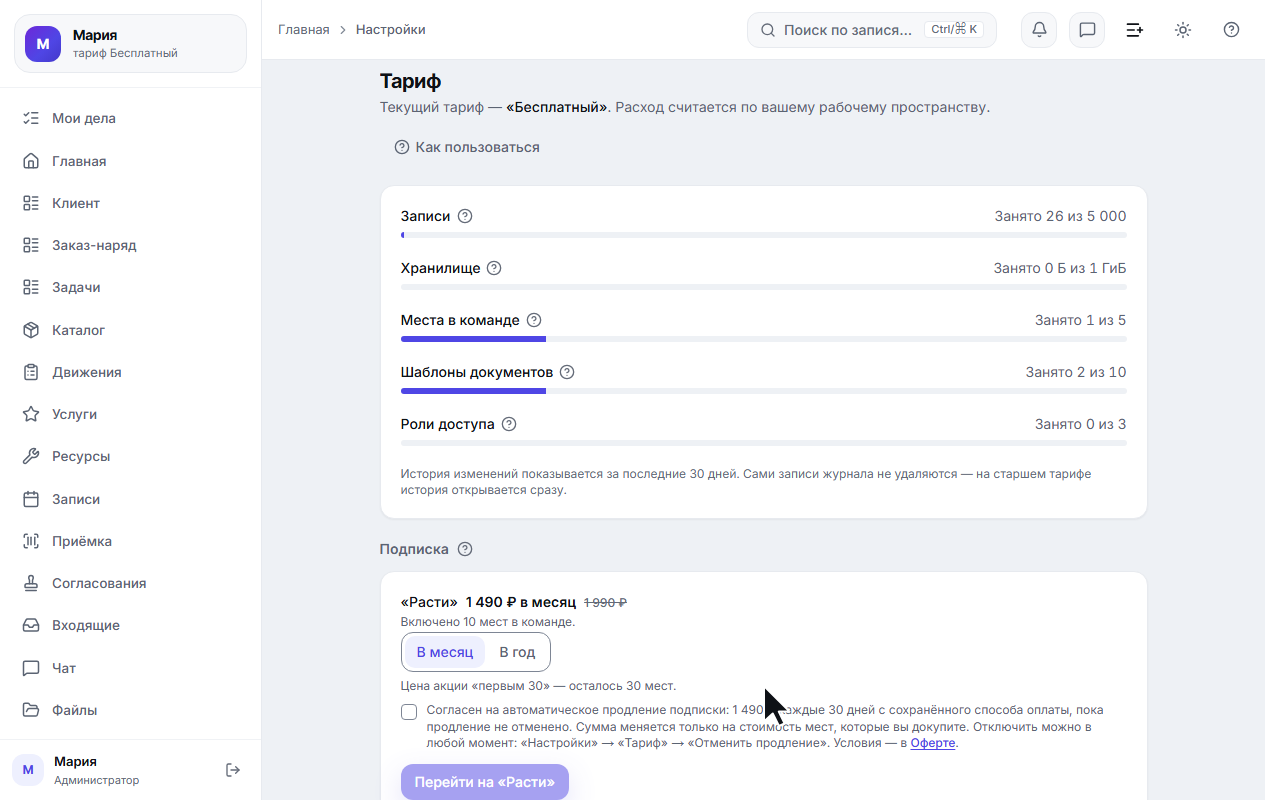The image size is (1280, 800).
Task: Click the Записи usage progress bar
Action: coord(764,235)
